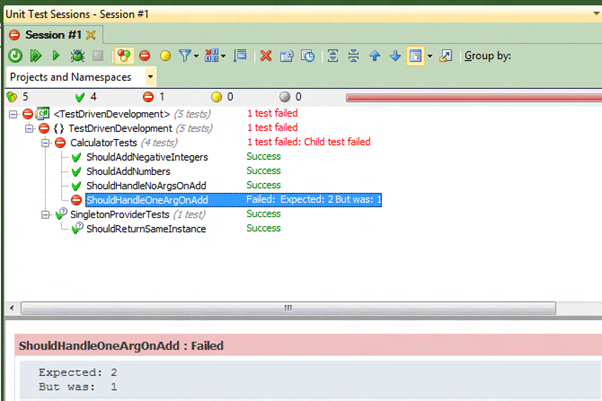602x401 pixels.
Task: Open the output layout dropdown arrow
Action: click(430, 56)
